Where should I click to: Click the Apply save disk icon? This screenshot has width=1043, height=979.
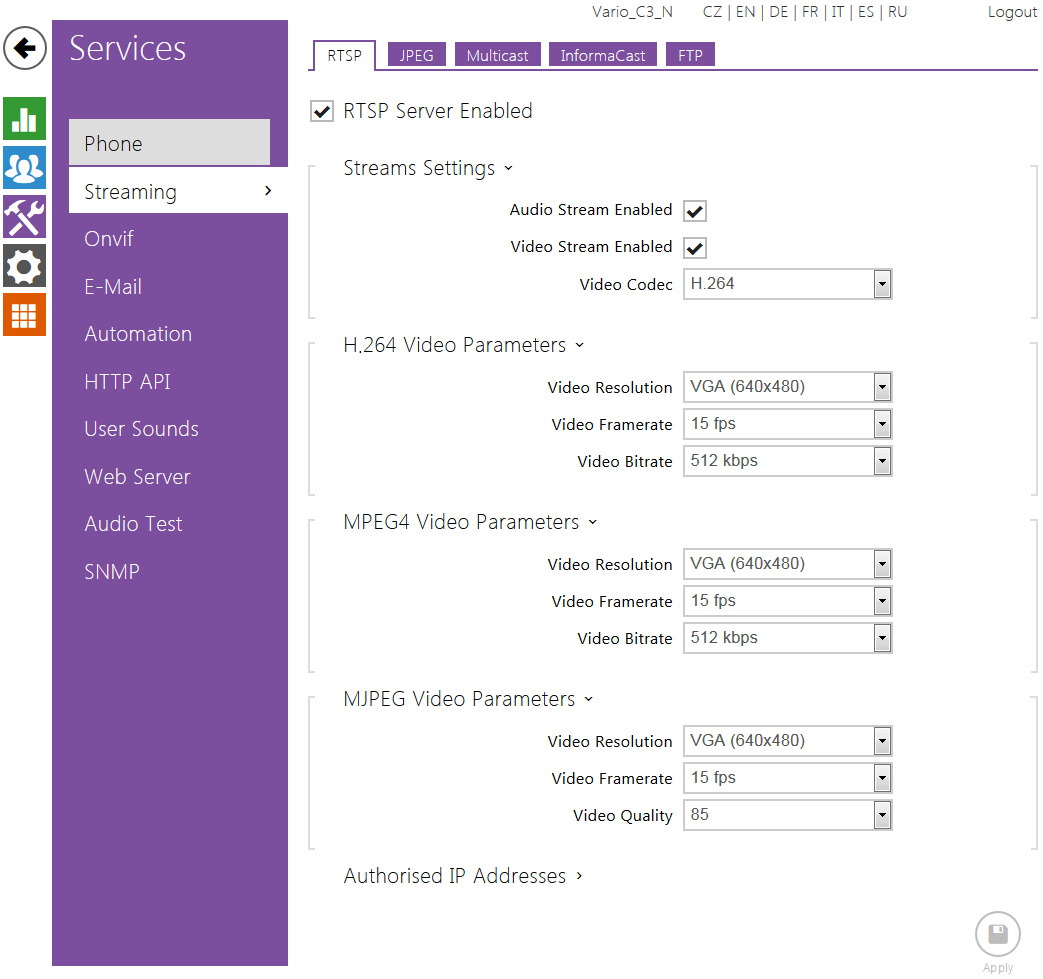point(997,936)
